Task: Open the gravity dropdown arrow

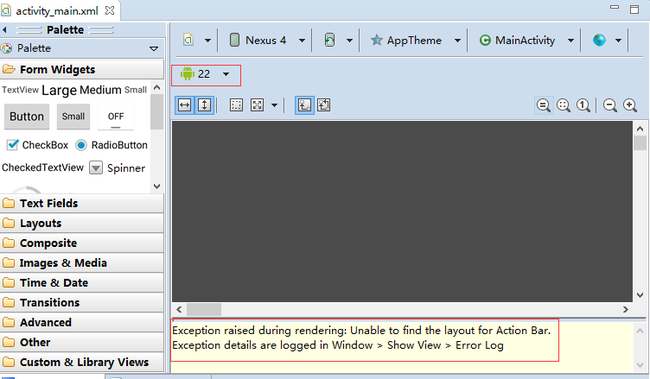Action: click(274, 105)
